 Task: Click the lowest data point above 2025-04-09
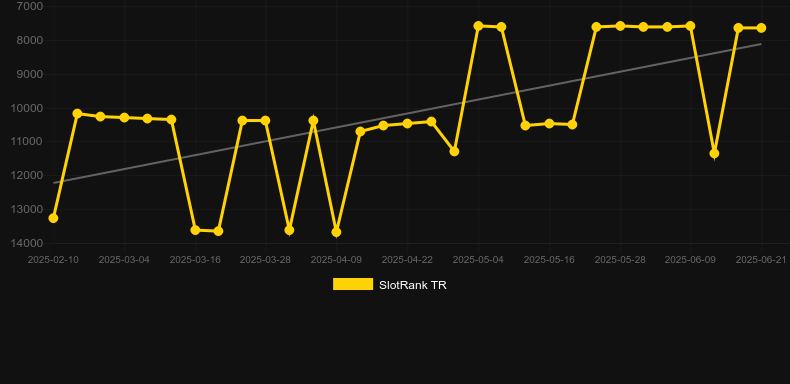click(336, 232)
